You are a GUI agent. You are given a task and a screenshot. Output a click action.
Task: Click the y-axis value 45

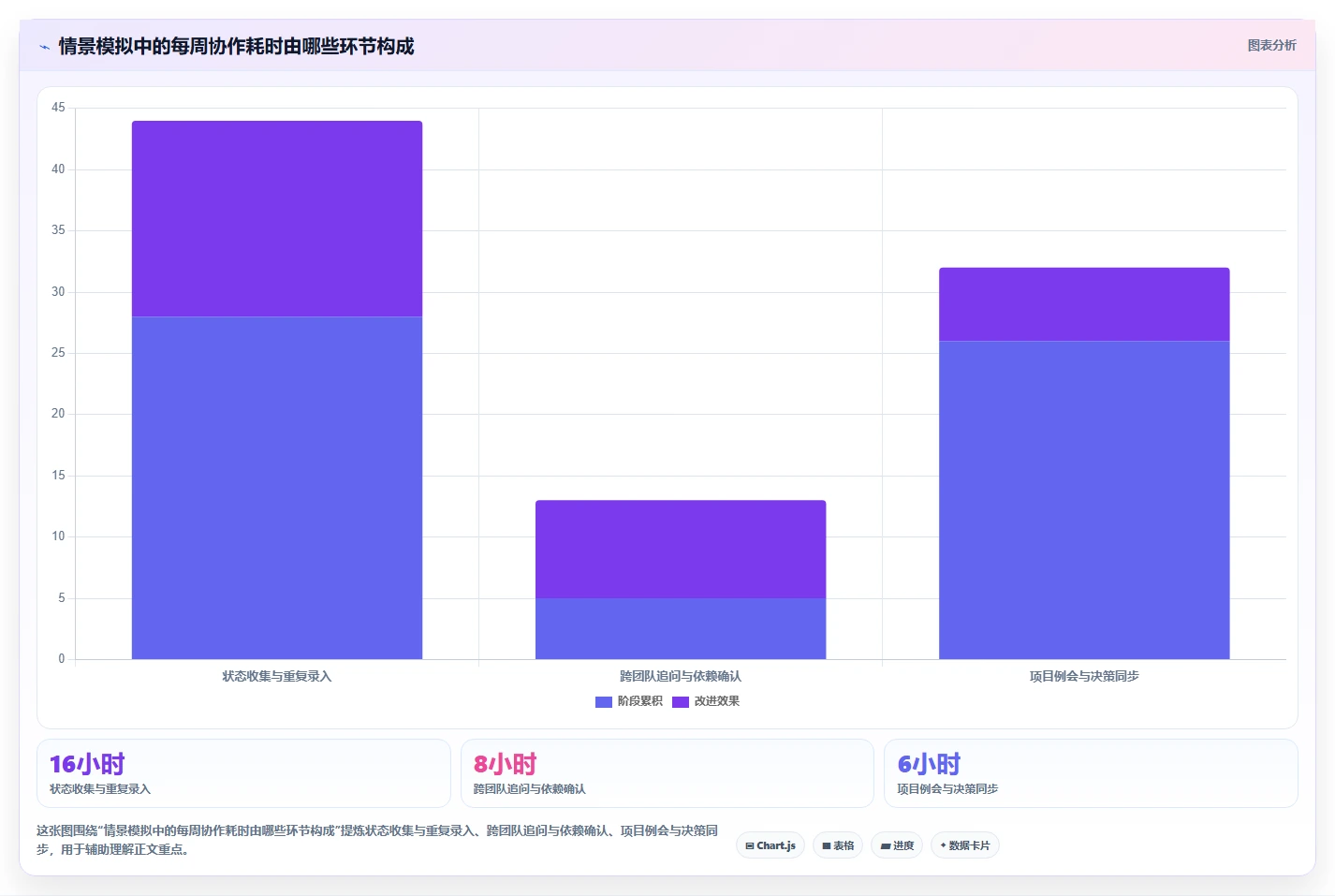(x=58, y=108)
